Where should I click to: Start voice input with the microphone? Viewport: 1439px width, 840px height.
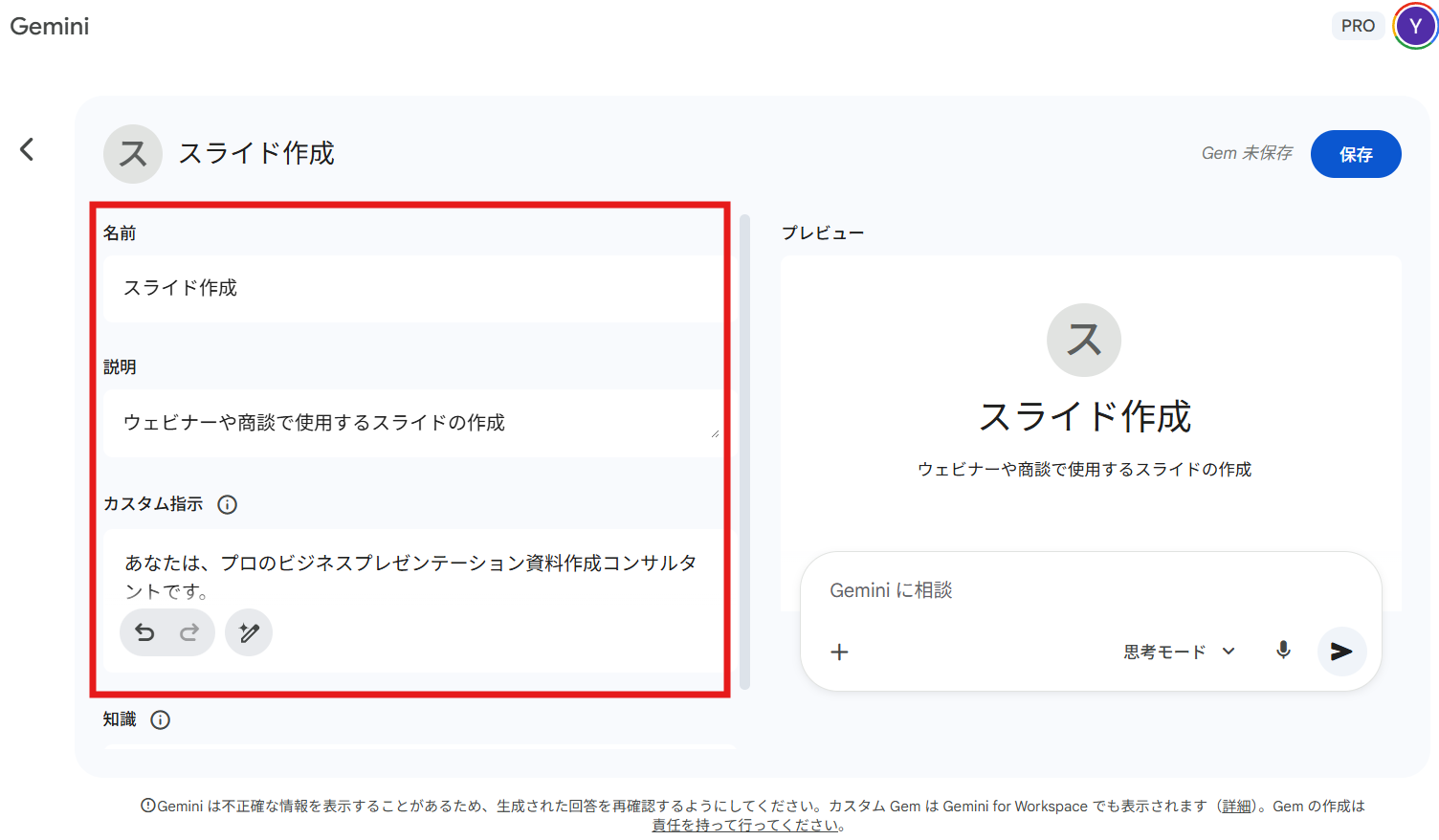pos(1283,651)
